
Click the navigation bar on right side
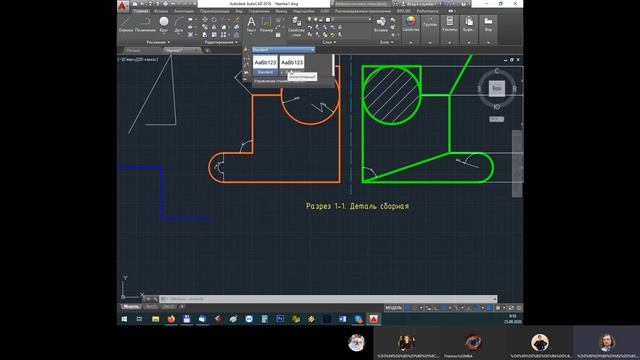[x=517, y=163]
